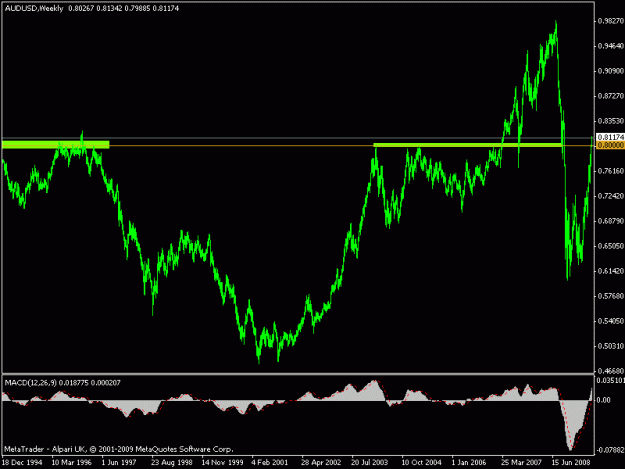Click the 0.94640 price axis label
Viewport: 625px width, 469px height.
tap(611, 46)
